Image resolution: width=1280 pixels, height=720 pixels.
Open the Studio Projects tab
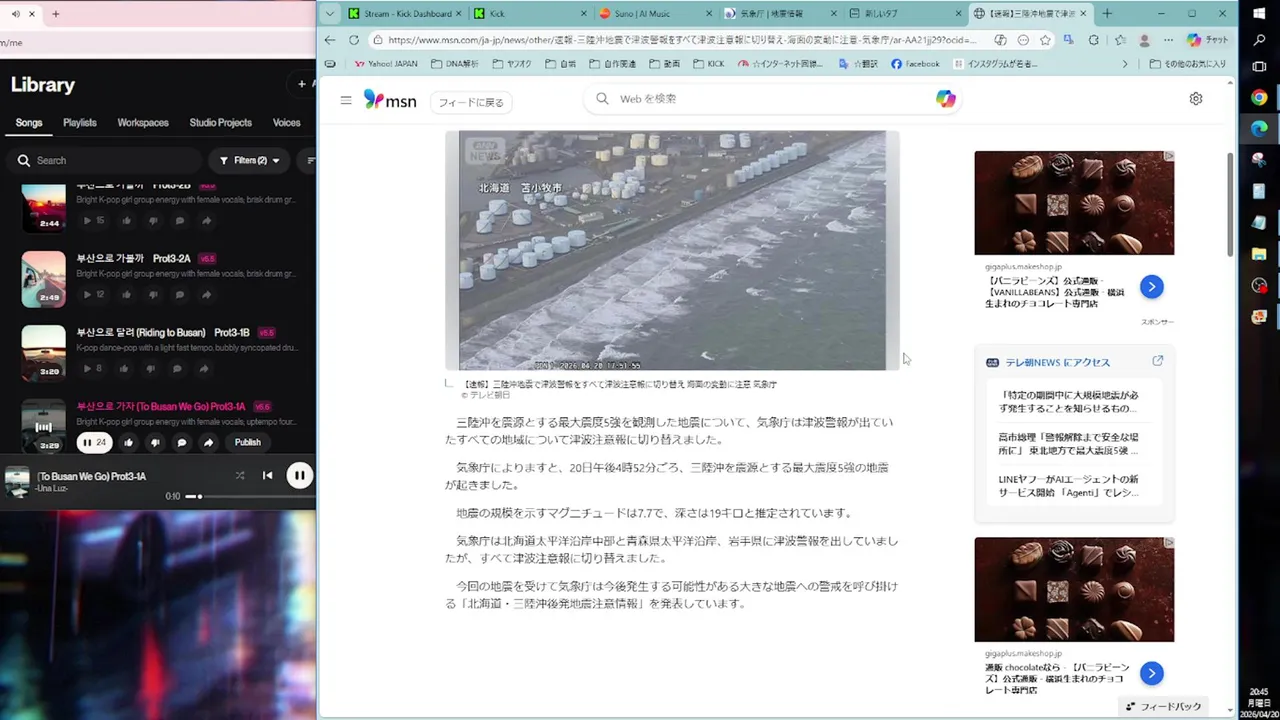[x=221, y=122]
